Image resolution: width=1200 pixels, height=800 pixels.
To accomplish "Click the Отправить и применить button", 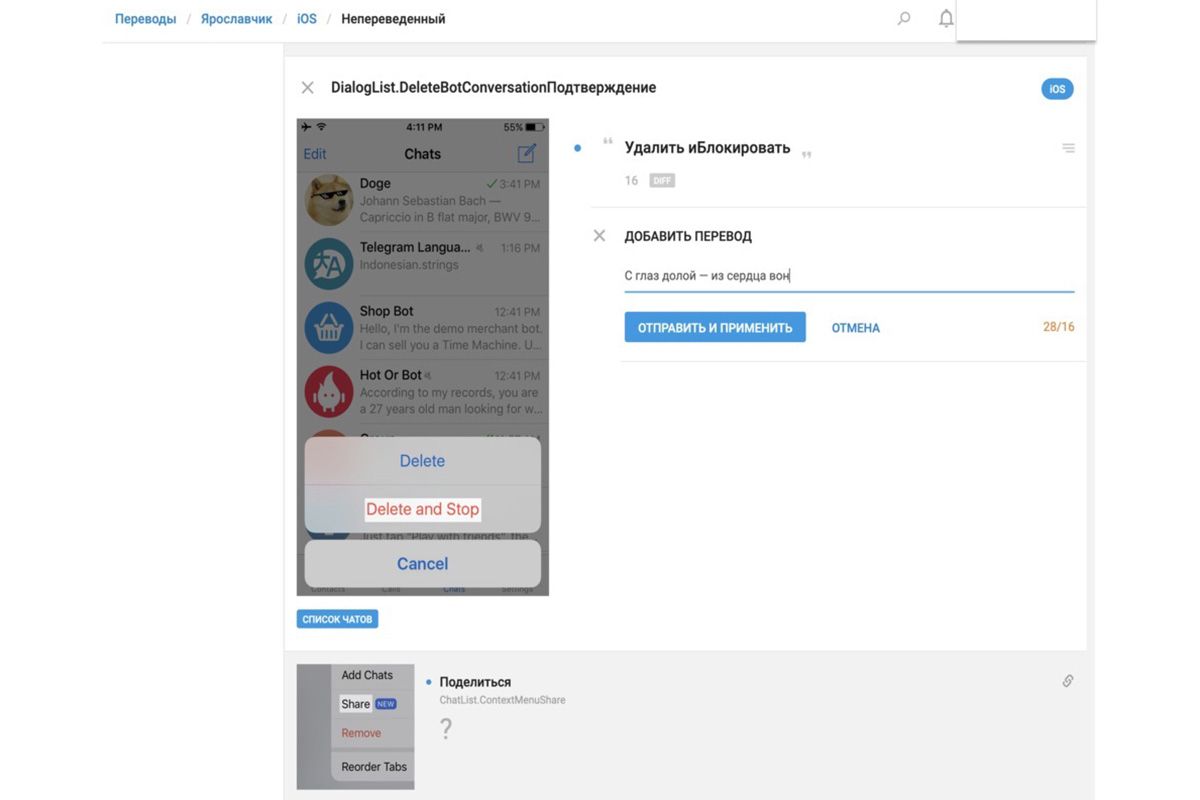I will [x=715, y=327].
